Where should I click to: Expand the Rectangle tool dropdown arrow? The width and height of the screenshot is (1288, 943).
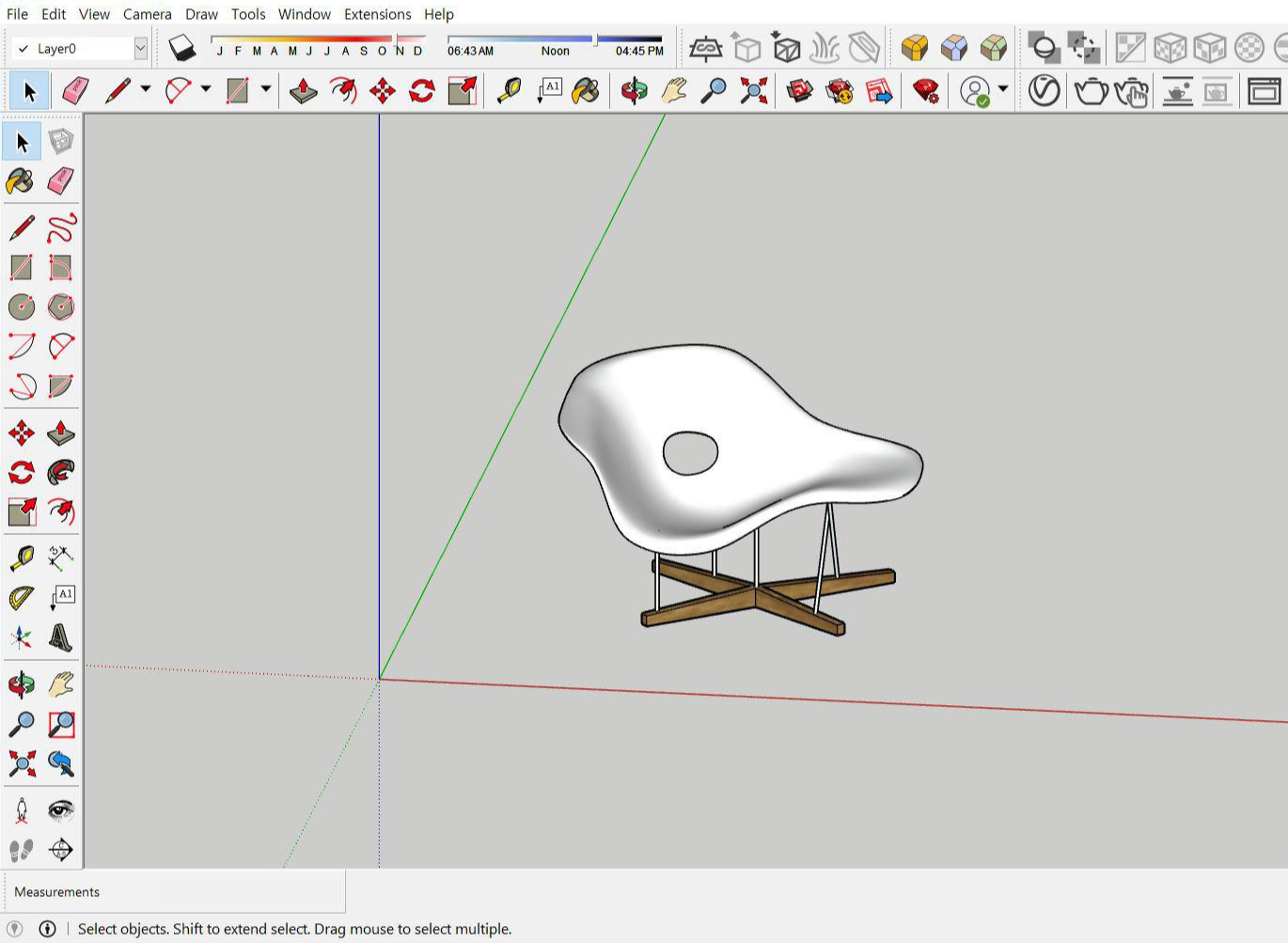coord(266,90)
